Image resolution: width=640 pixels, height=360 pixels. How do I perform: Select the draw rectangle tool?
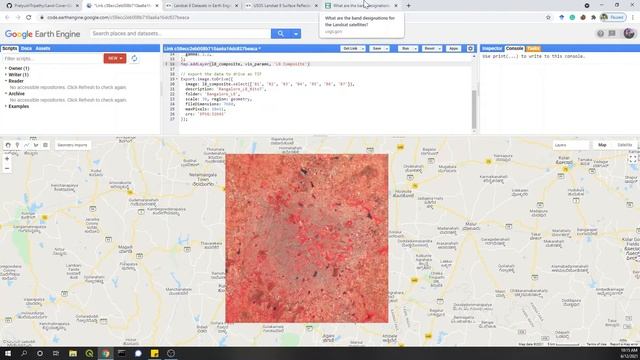[x=45, y=145]
